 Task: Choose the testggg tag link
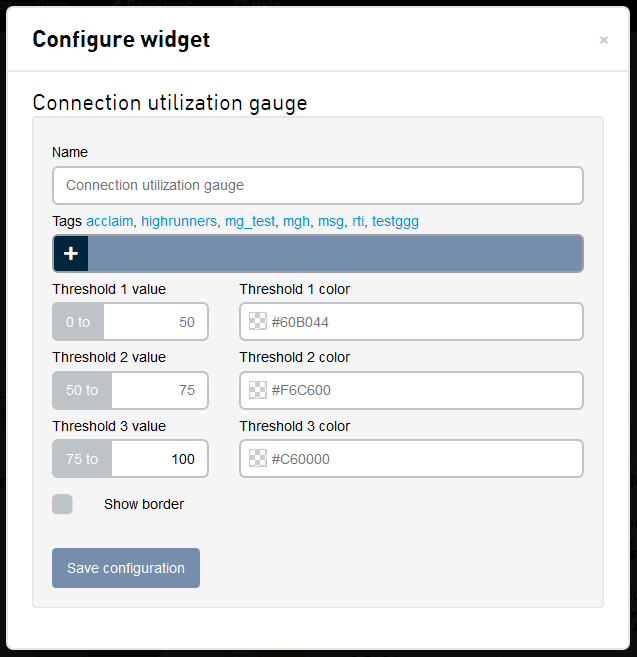(x=402, y=221)
